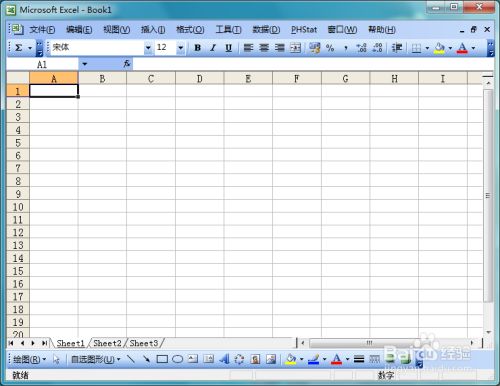Click Line Color swatch in drawing toolbar
Viewport: 500px width, 386px height.
pos(314,359)
